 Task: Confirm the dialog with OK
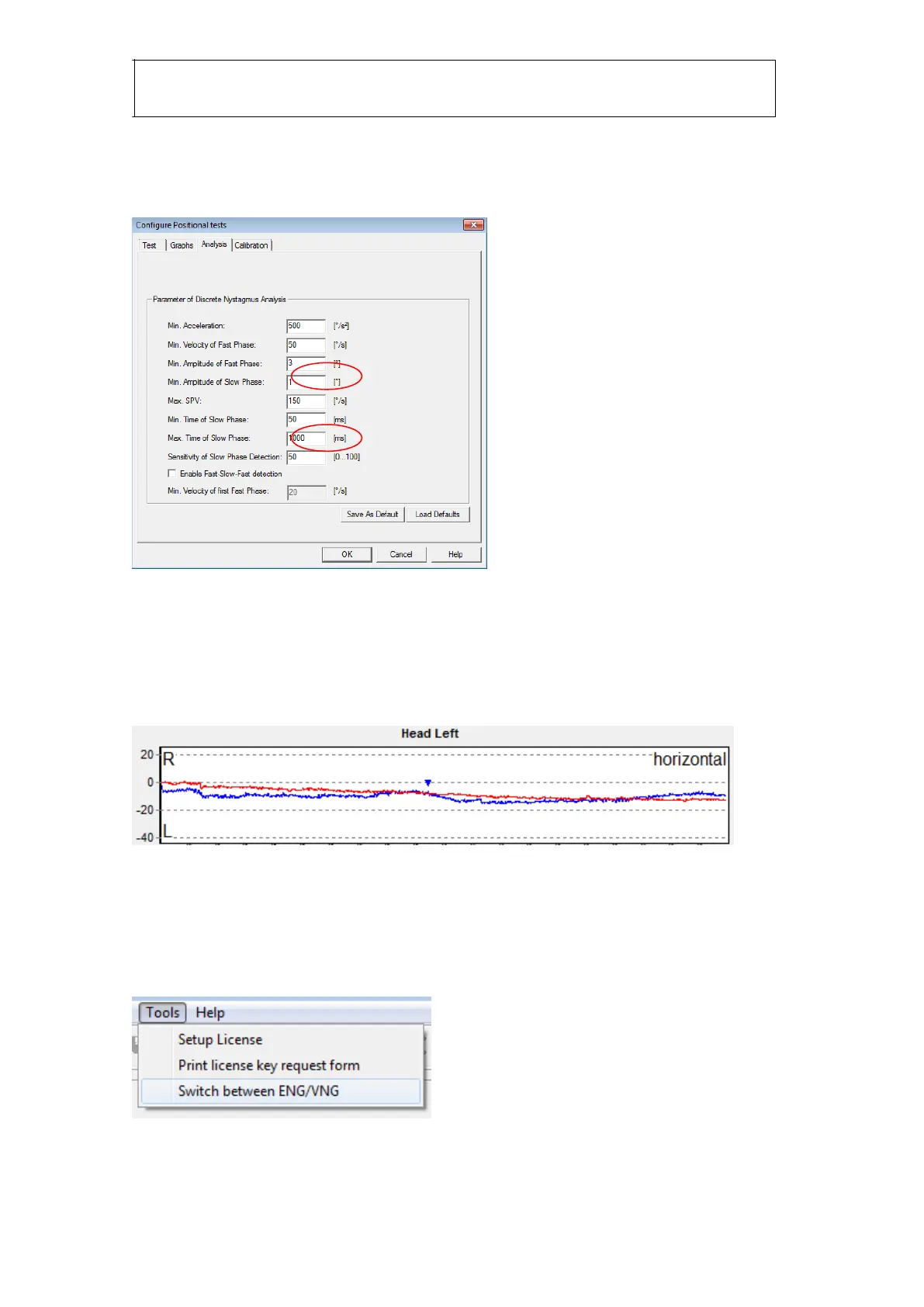point(347,554)
